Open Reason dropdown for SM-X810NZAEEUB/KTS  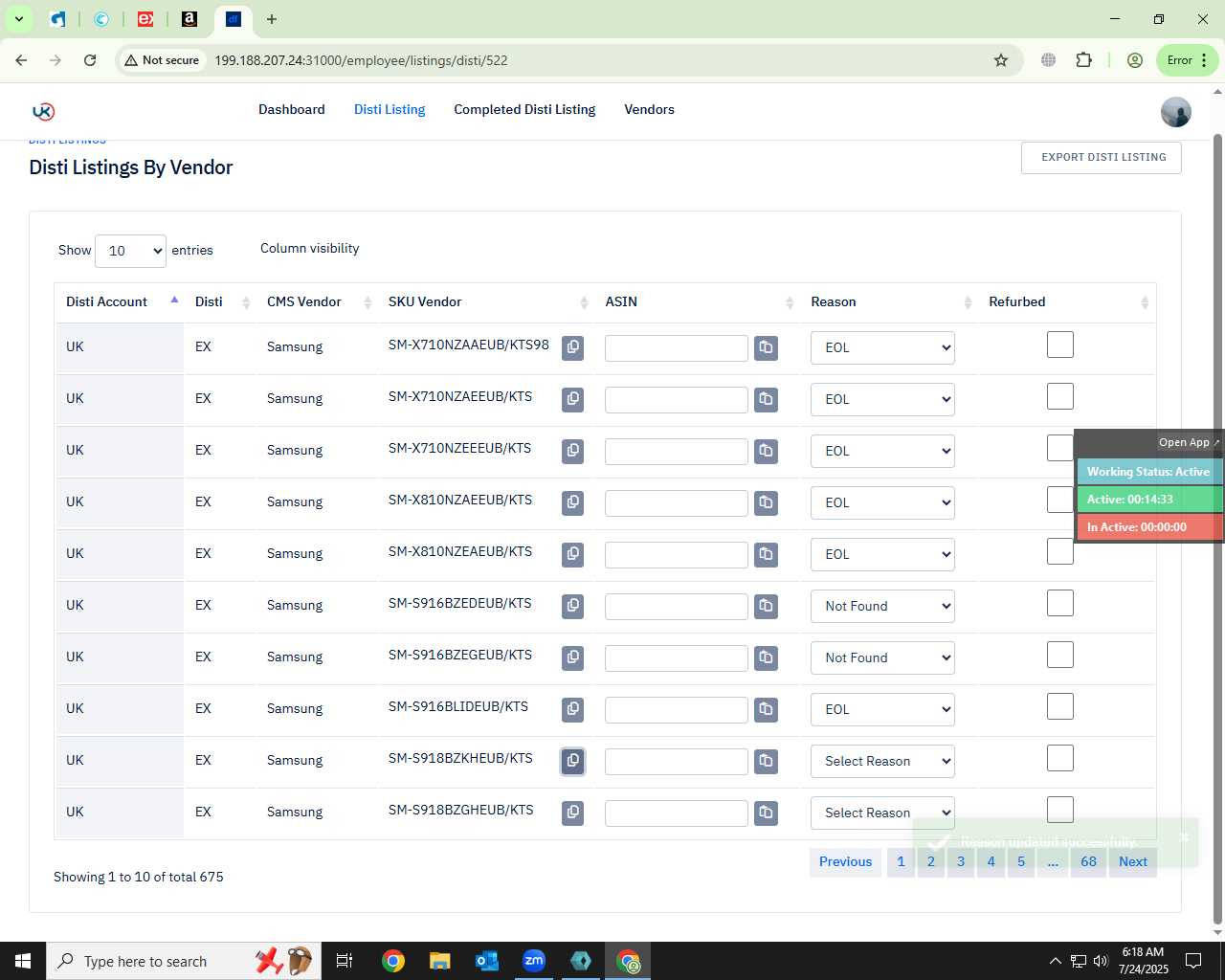pos(882,502)
